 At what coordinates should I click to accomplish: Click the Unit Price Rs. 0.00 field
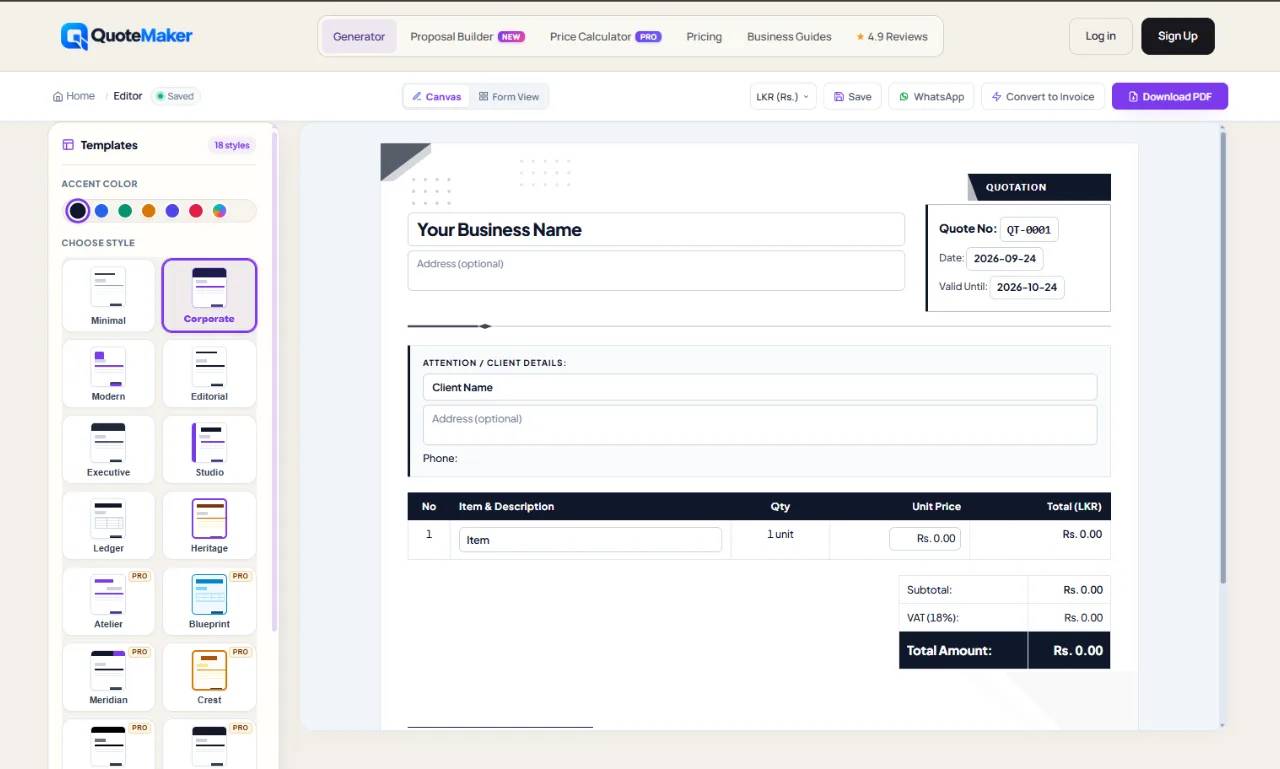[x=925, y=538]
